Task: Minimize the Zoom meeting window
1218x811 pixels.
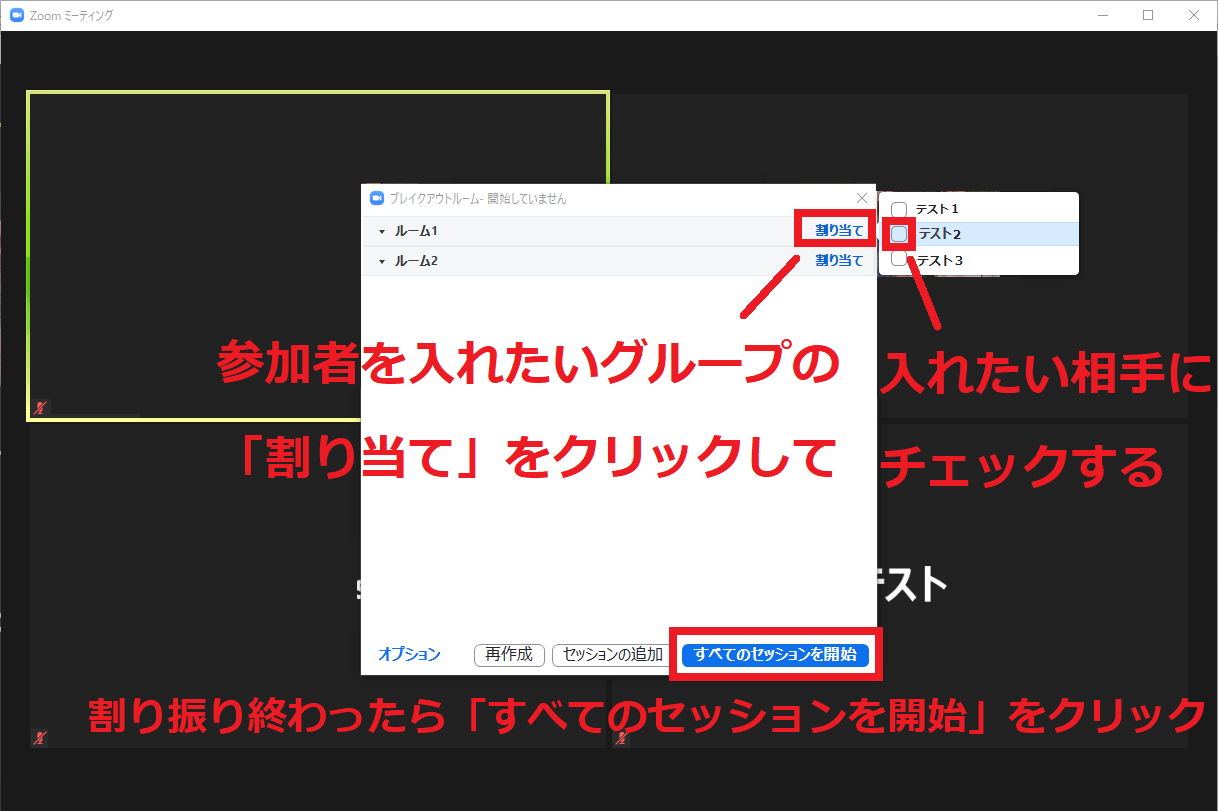Action: 1102,15
